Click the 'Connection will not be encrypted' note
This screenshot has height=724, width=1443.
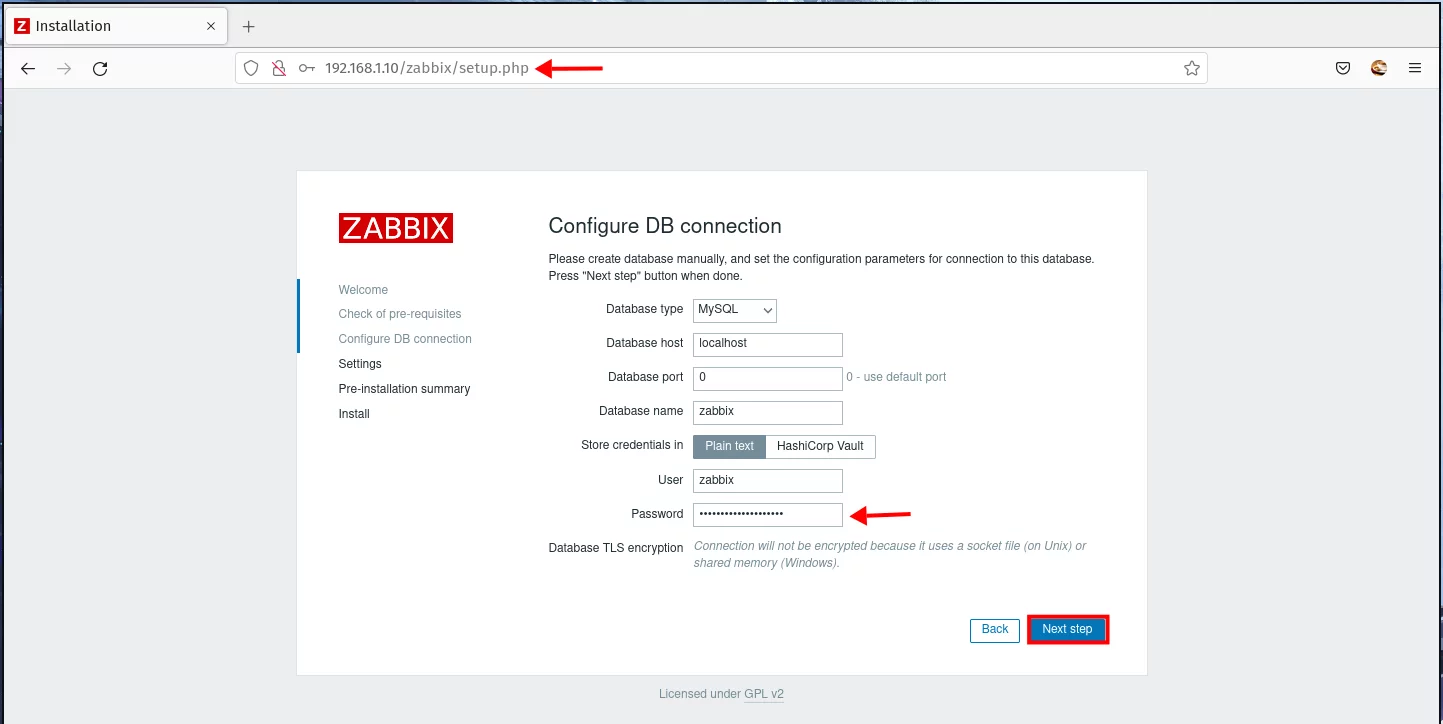click(890, 555)
